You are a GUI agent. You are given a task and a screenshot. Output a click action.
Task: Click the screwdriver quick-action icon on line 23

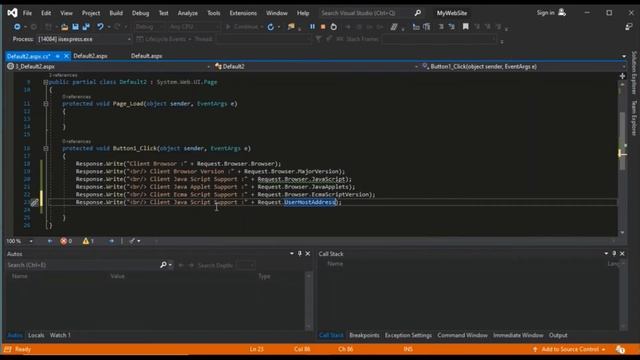pyautogui.click(x=34, y=202)
